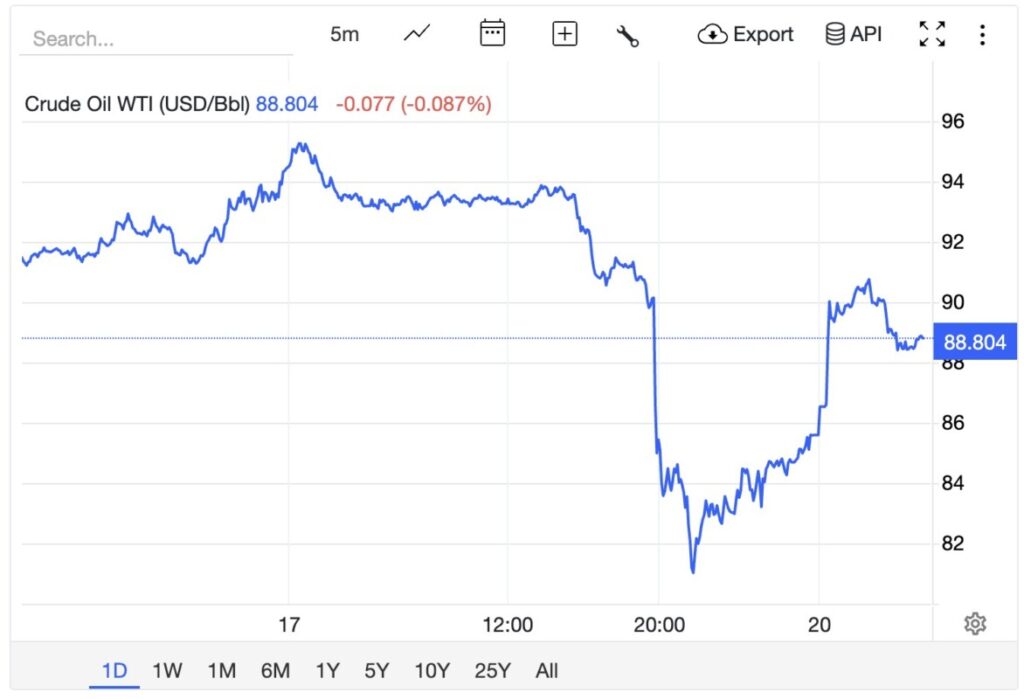
Task: Show the 1Y time range
Action: click(327, 670)
